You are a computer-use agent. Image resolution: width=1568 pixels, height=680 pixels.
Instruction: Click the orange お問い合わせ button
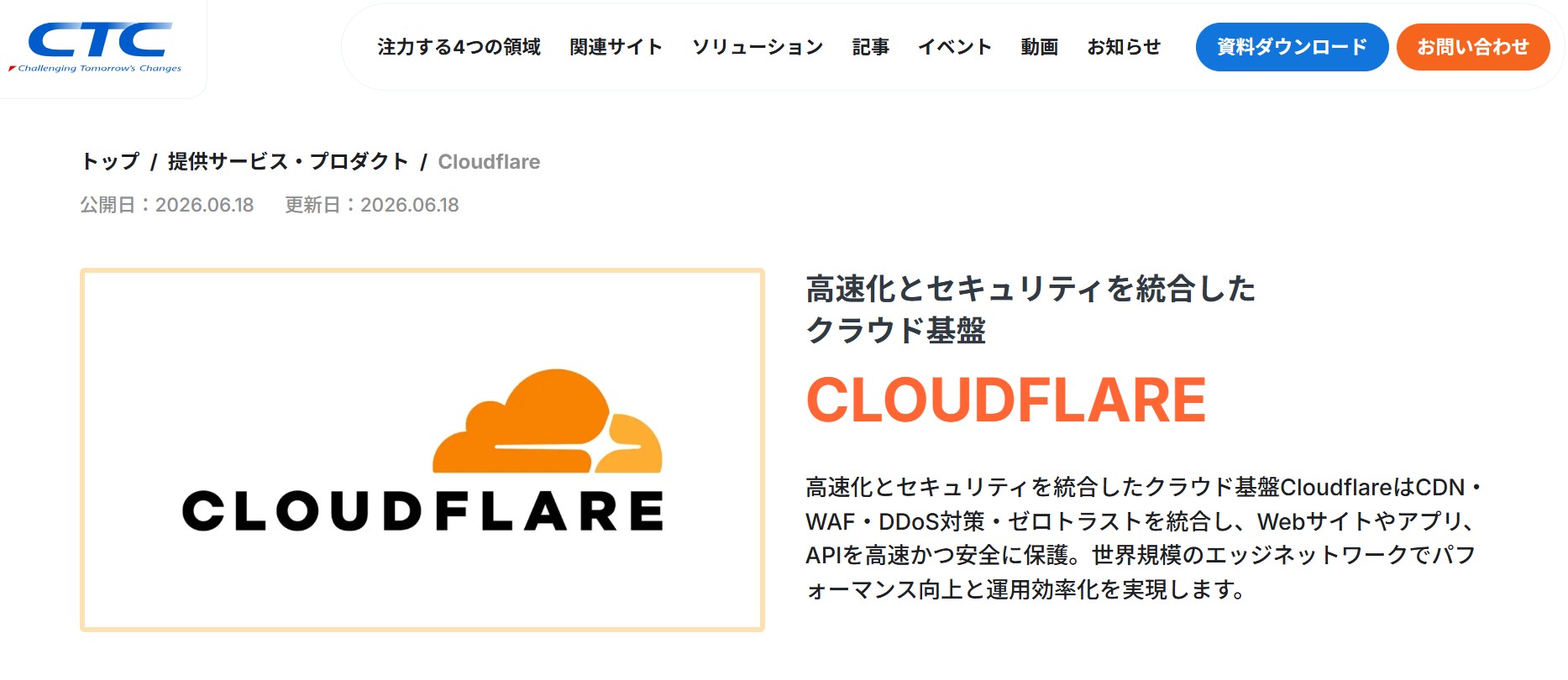[1473, 47]
